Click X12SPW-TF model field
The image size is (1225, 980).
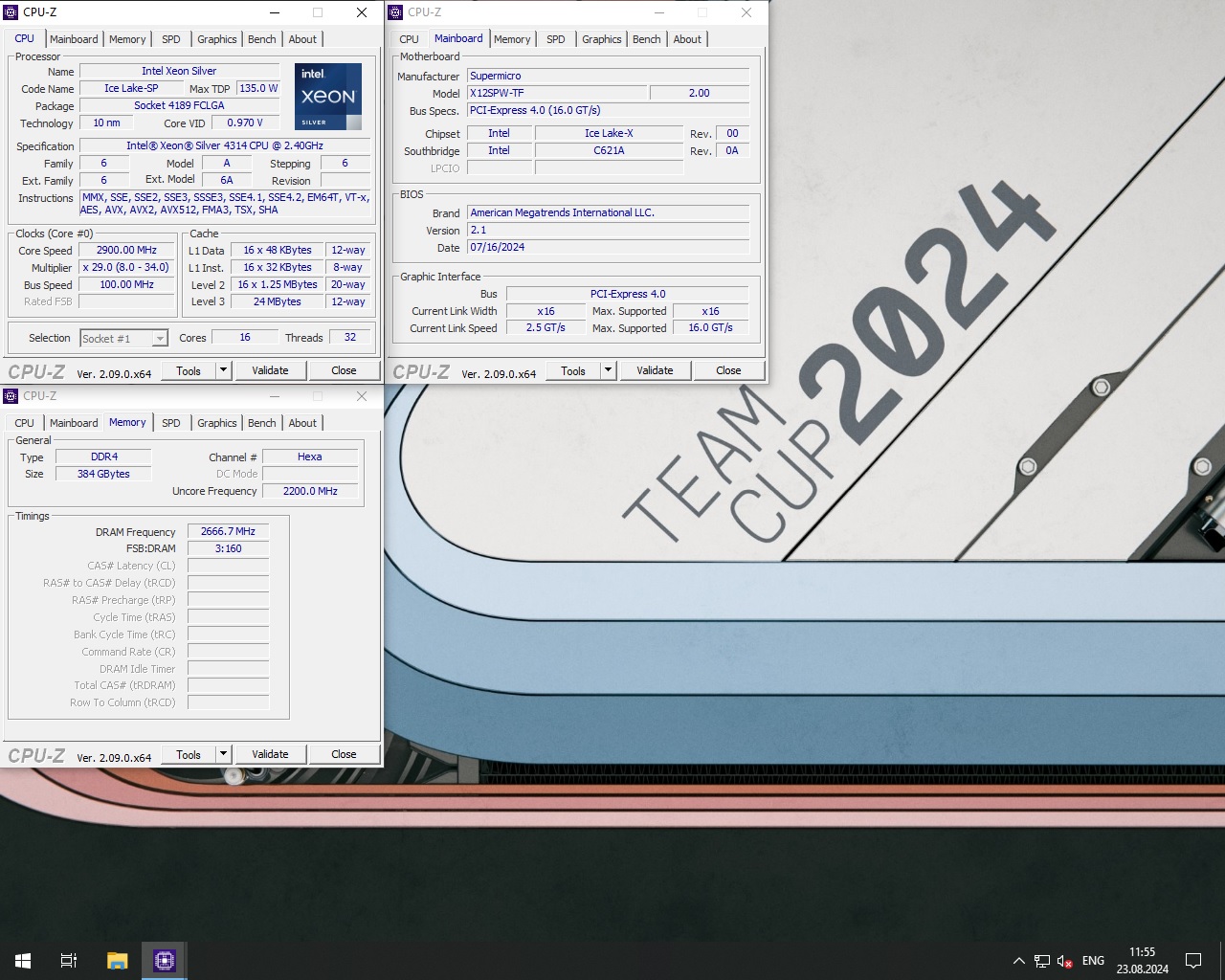click(556, 93)
